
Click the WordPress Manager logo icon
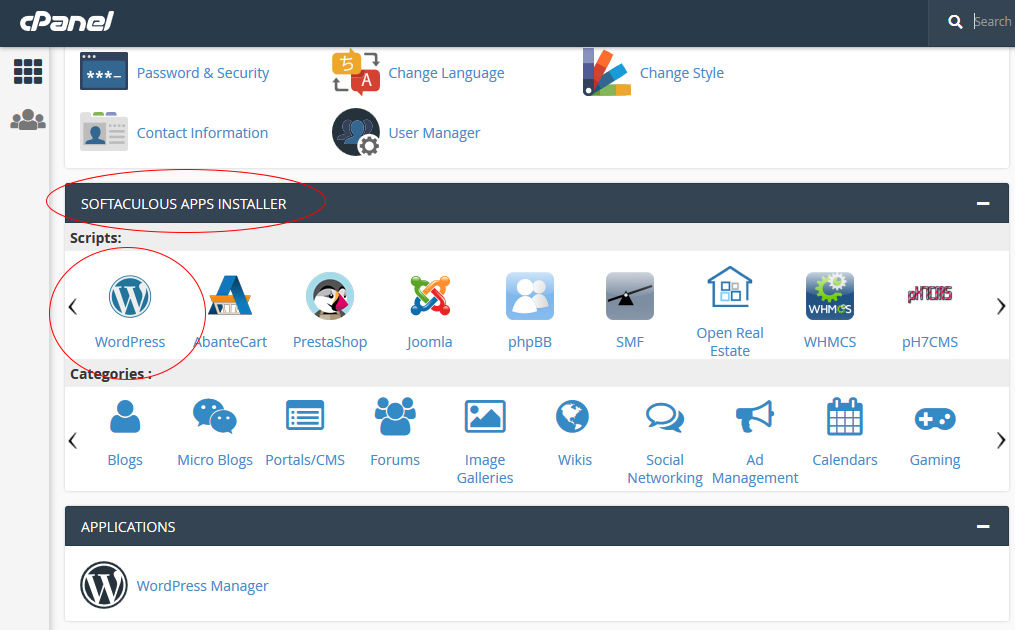[x=104, y=585]
